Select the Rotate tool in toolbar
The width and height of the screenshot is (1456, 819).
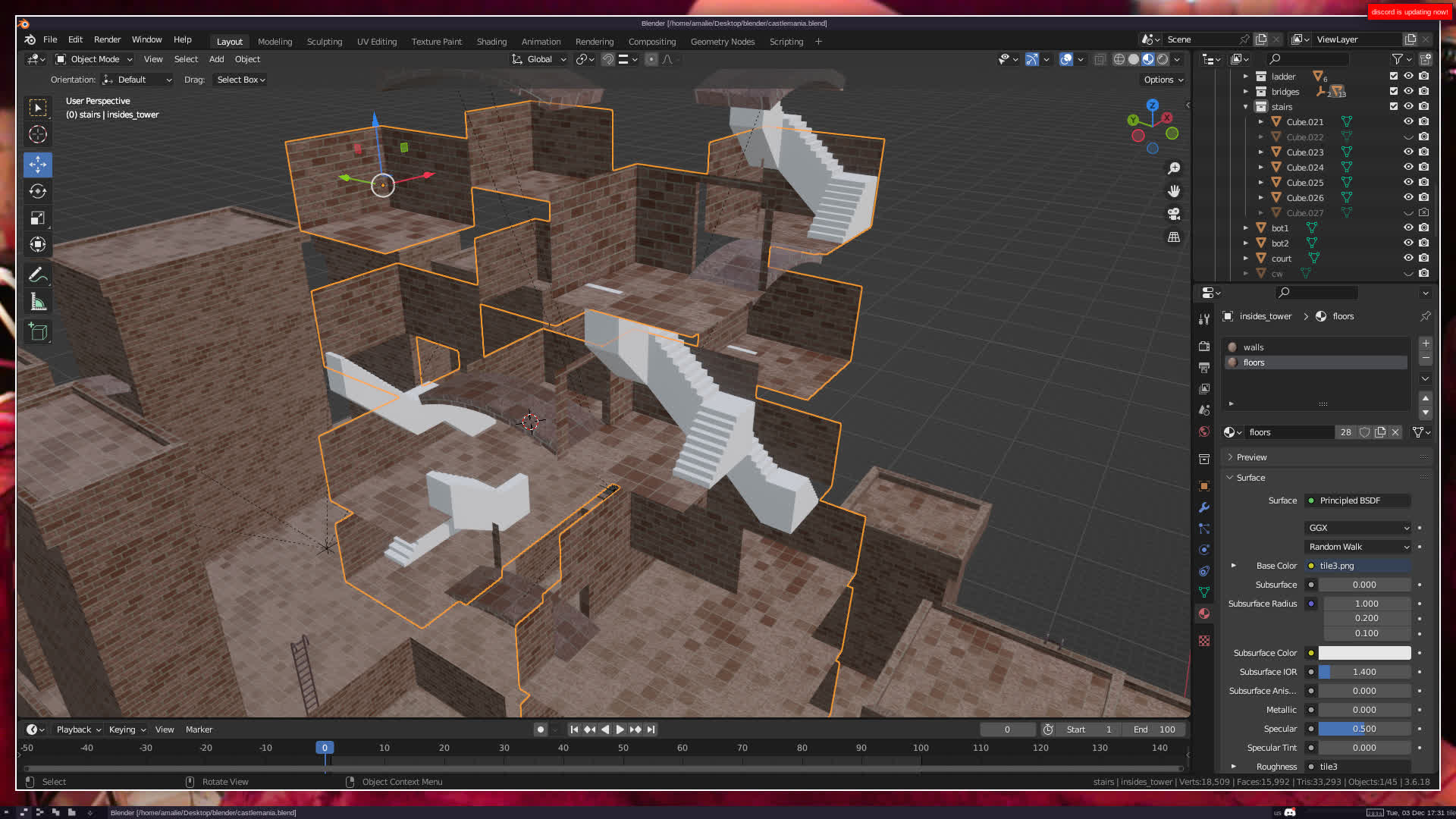tap(38, 191)
